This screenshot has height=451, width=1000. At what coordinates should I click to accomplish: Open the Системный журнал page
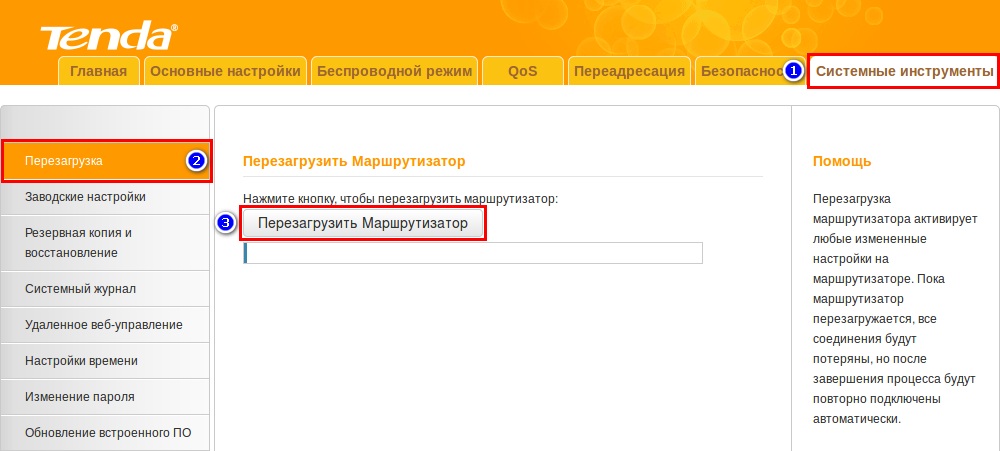106,289
